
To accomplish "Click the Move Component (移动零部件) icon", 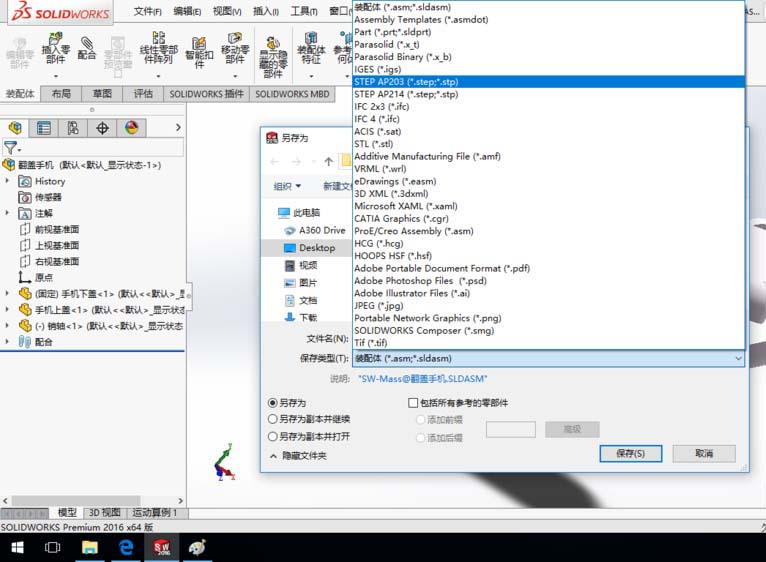I will tap(235, 38).
